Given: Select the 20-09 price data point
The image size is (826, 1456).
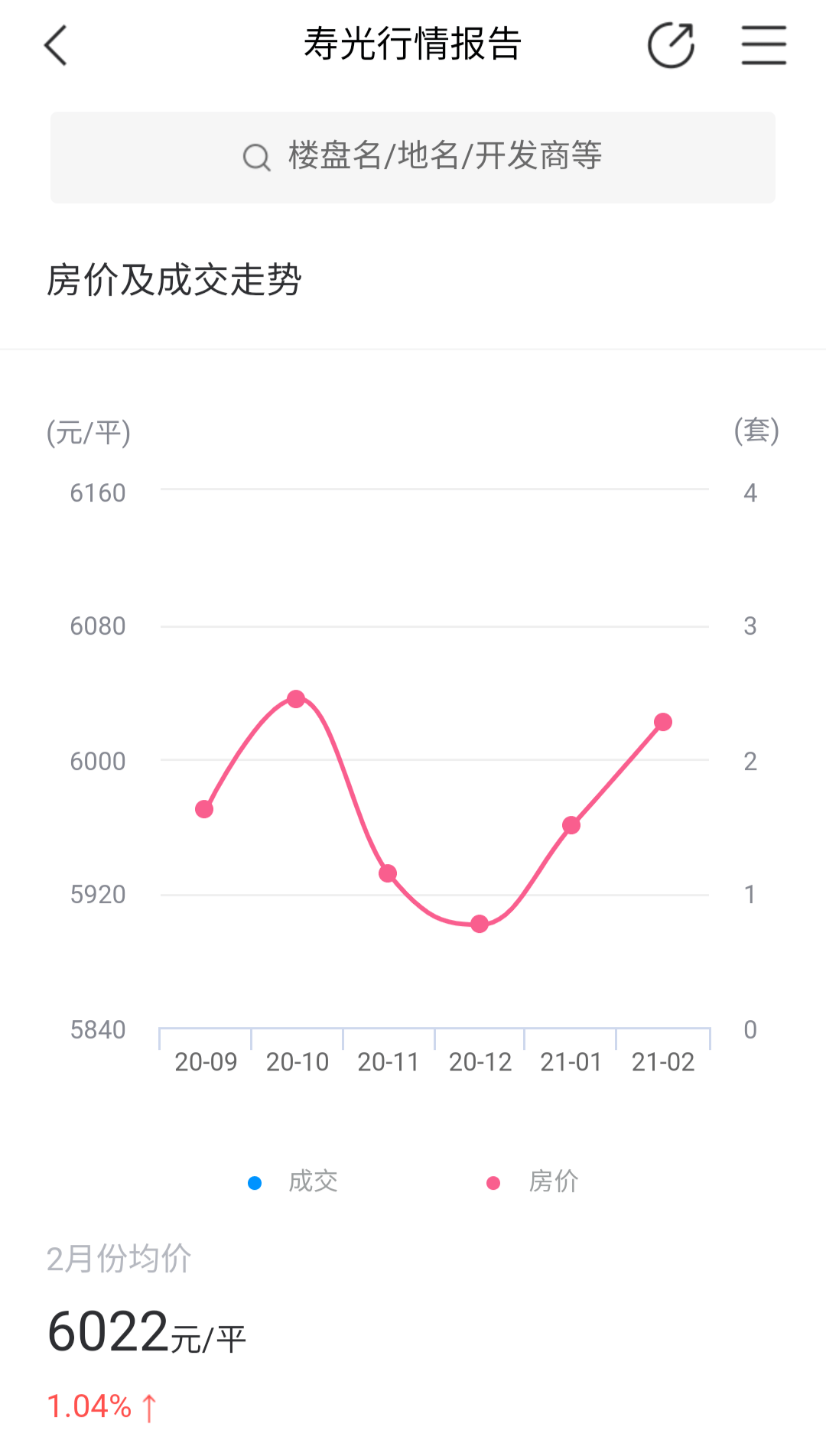Looking at the screenshot, I should click(204, 809).
